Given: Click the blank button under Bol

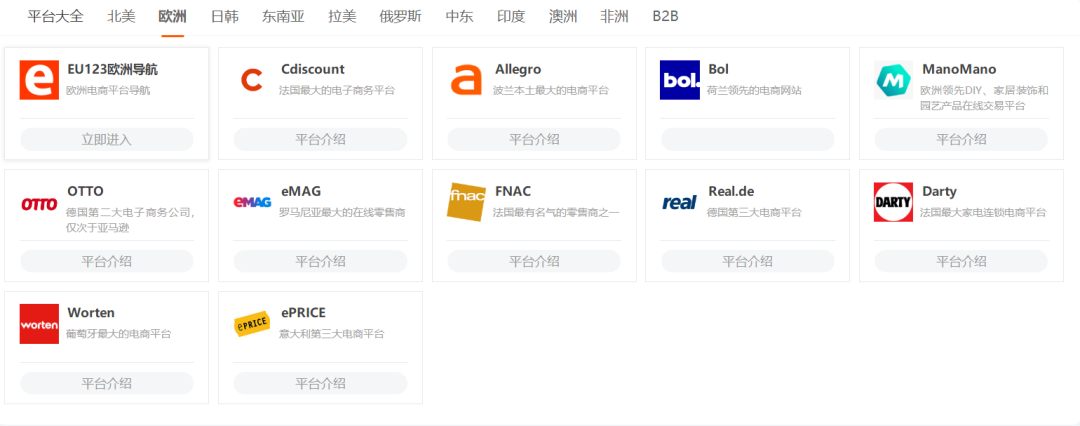Looking at the screenshot, I should [747, 139].
